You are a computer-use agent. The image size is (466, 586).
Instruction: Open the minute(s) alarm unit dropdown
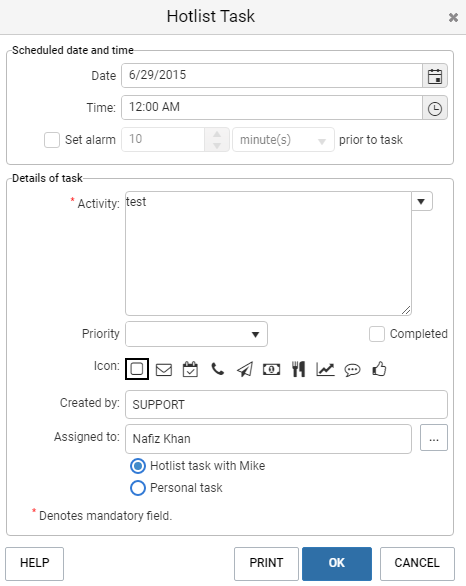pos(283,140)
